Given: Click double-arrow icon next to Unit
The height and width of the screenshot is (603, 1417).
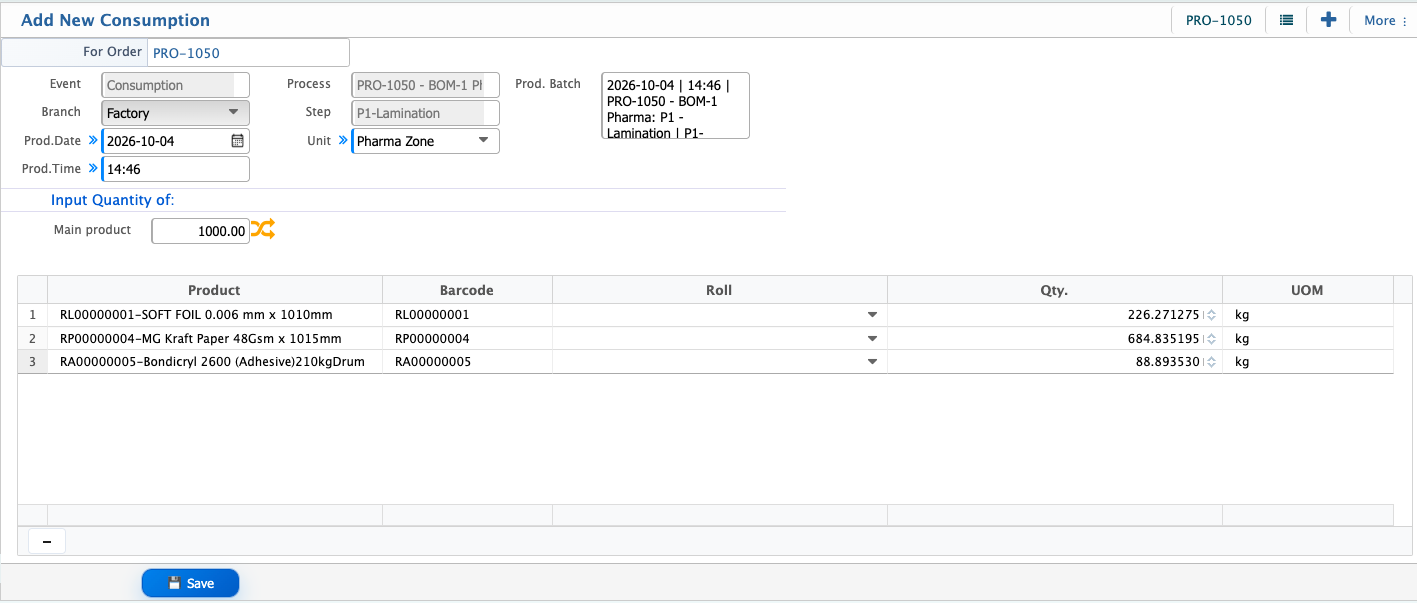Looking at the screenshot, I should pyautogui.click(x=343, y=141).
